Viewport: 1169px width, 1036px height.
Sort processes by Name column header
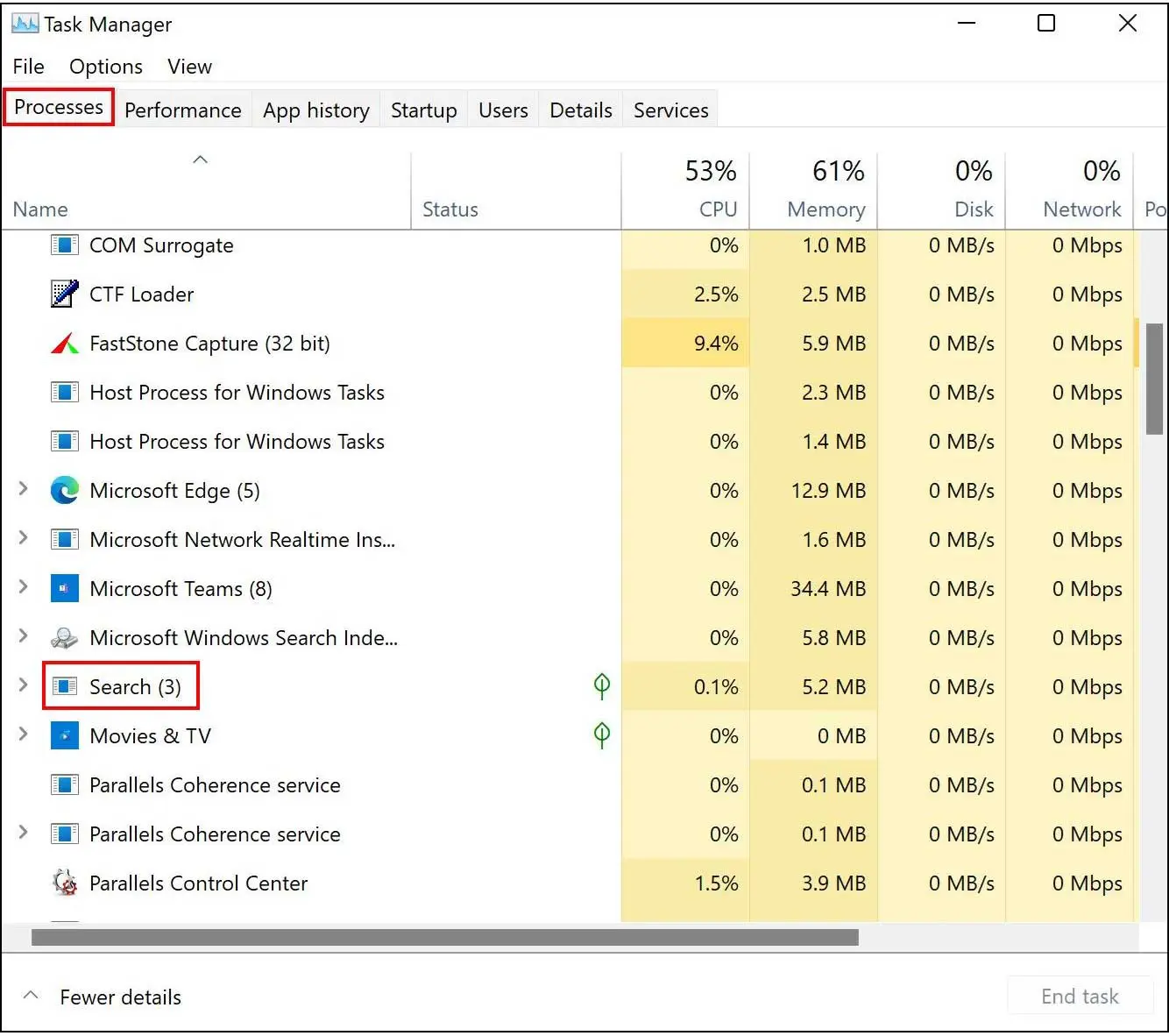point(206,191)
